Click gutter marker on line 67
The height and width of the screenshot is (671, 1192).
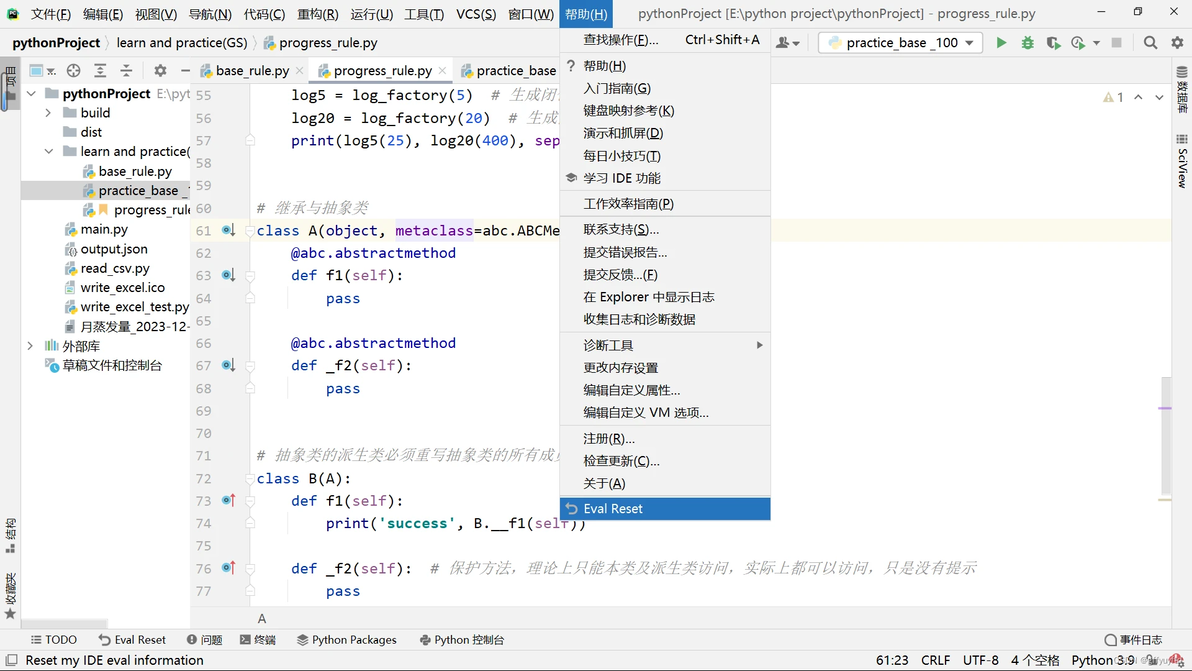[228, 366]
